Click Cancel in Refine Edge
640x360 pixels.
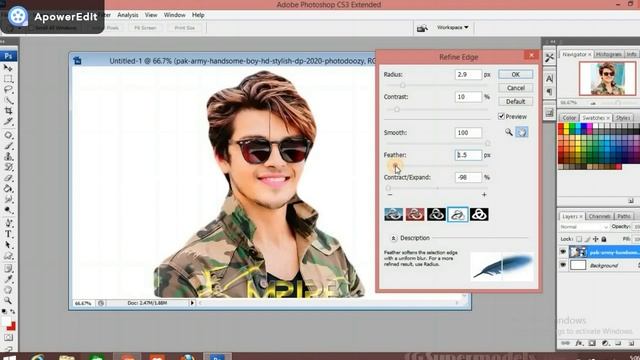coord(516,88)
